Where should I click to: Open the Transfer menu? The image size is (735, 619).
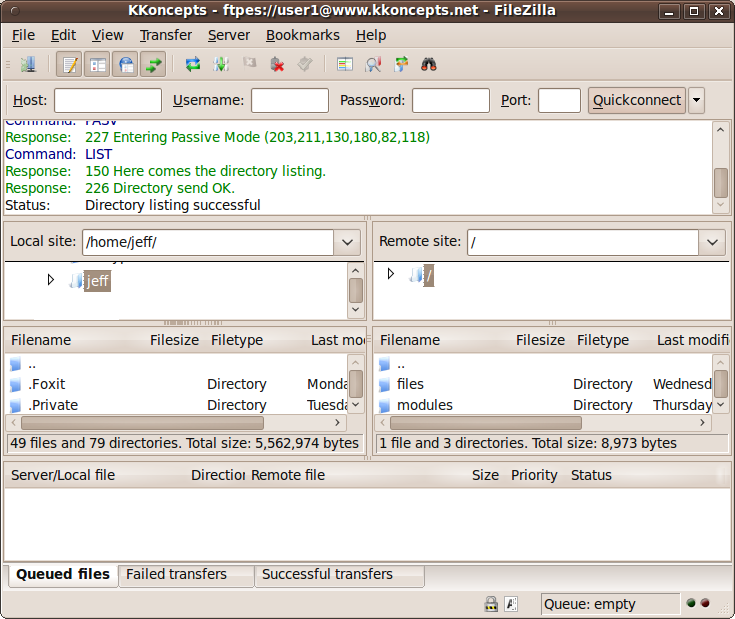(x=166, y=35)
